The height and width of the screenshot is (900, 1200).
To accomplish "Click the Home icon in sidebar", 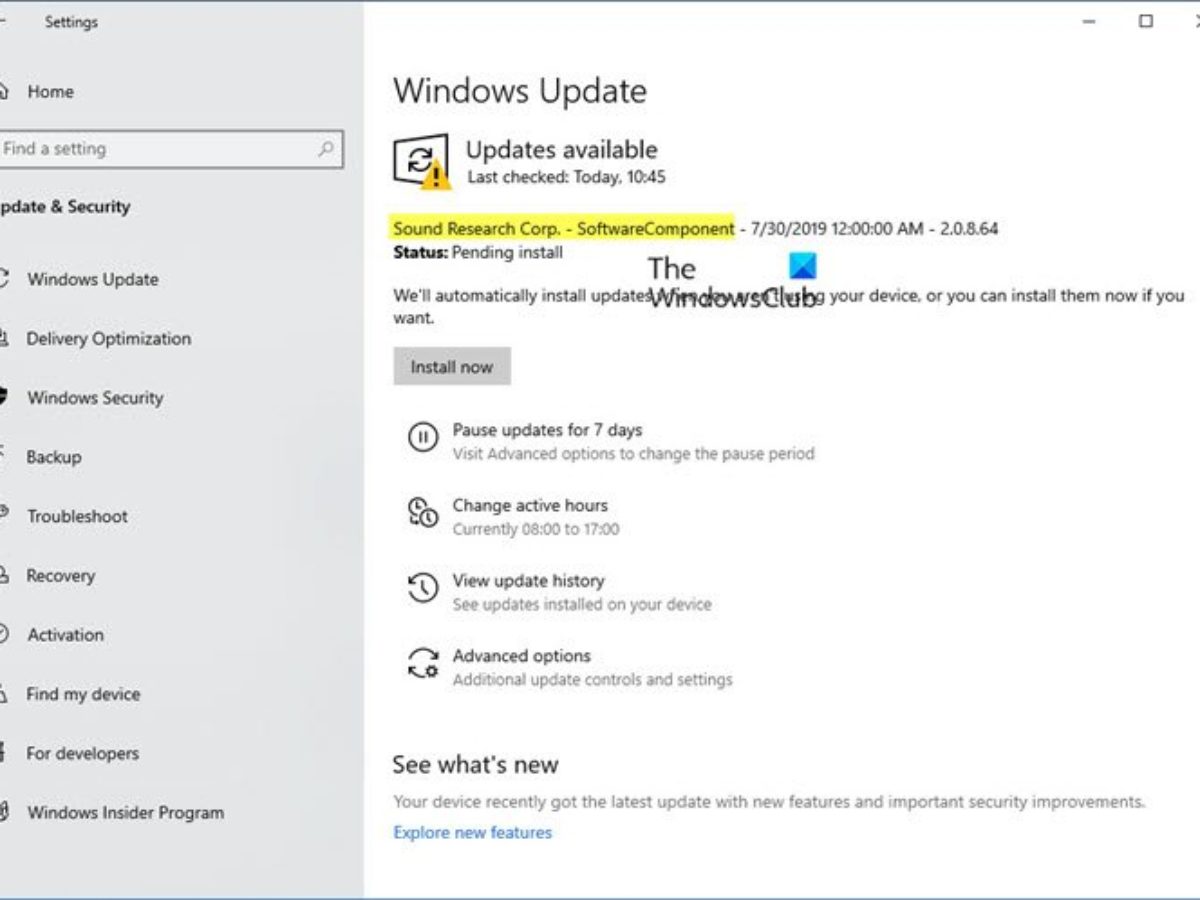I will tap(4, 92).
